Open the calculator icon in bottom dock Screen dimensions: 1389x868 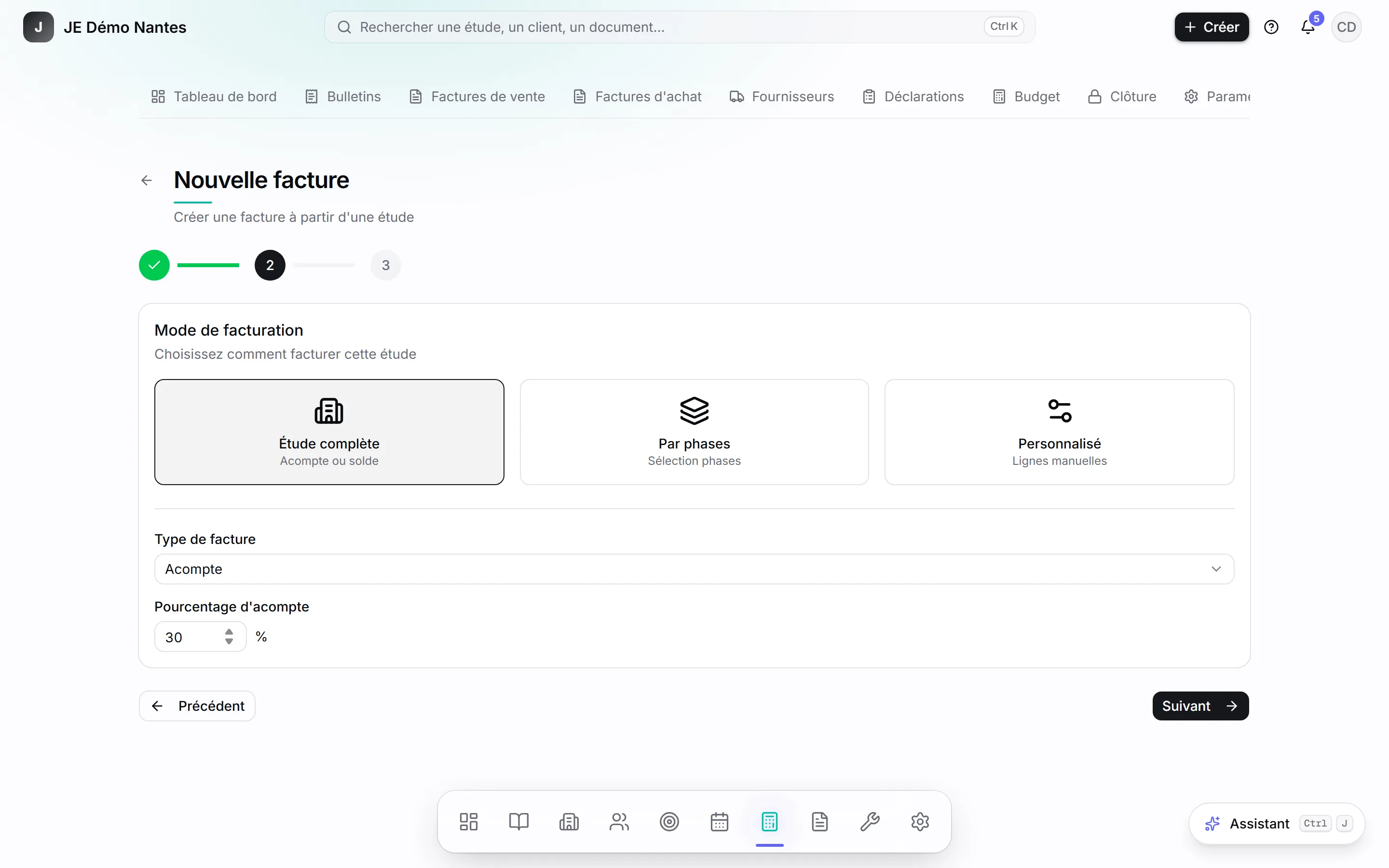tap(770, 822)
